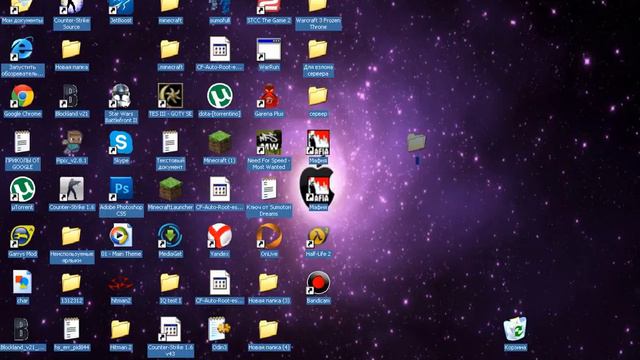Image resolution: width=640 pixels, height=360 pixels.
Task: Select the Adobe Photoshop CS5 icon
Action: click(121, 189)
